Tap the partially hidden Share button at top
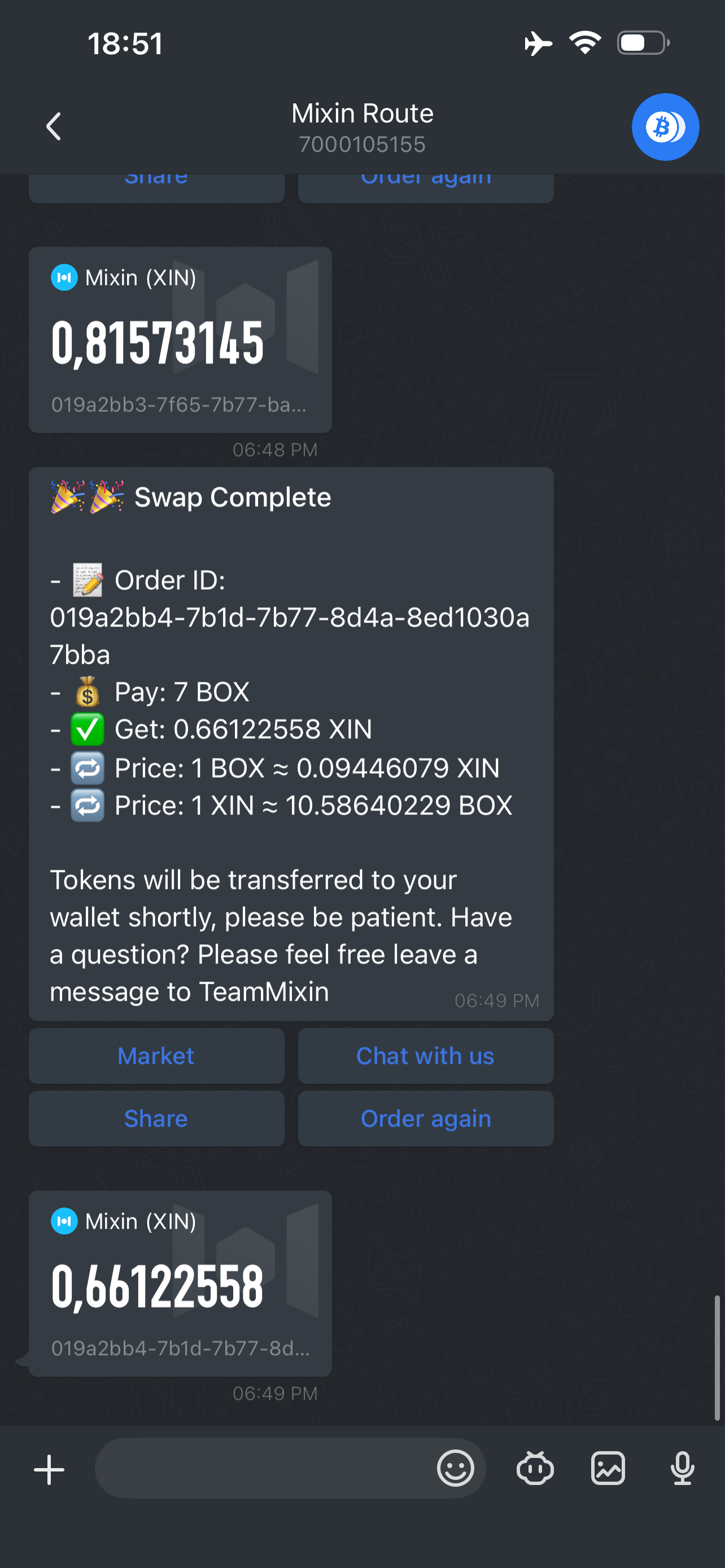The image size is (725, 1568). 156,187
